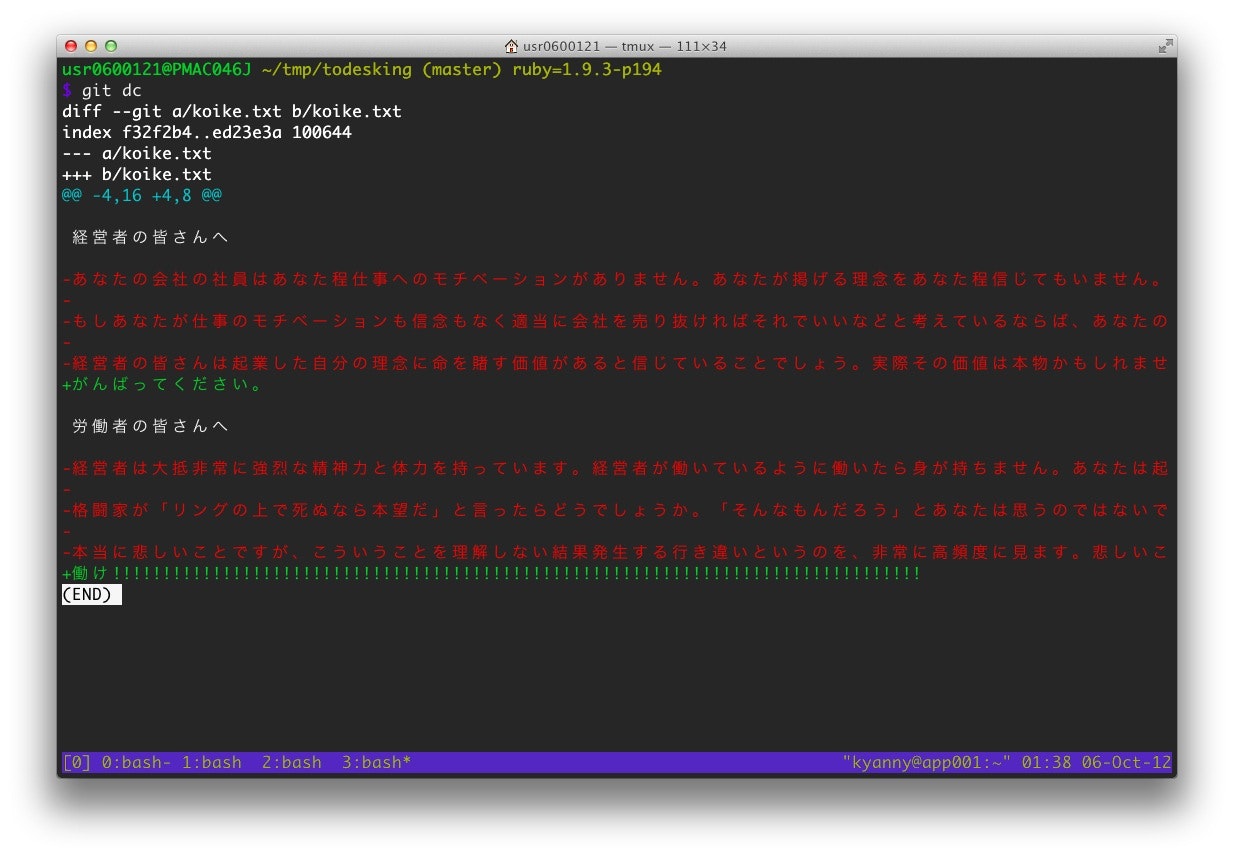Click the red close window button
Viewport: 1234px width, 857px height.
[71, 46]
